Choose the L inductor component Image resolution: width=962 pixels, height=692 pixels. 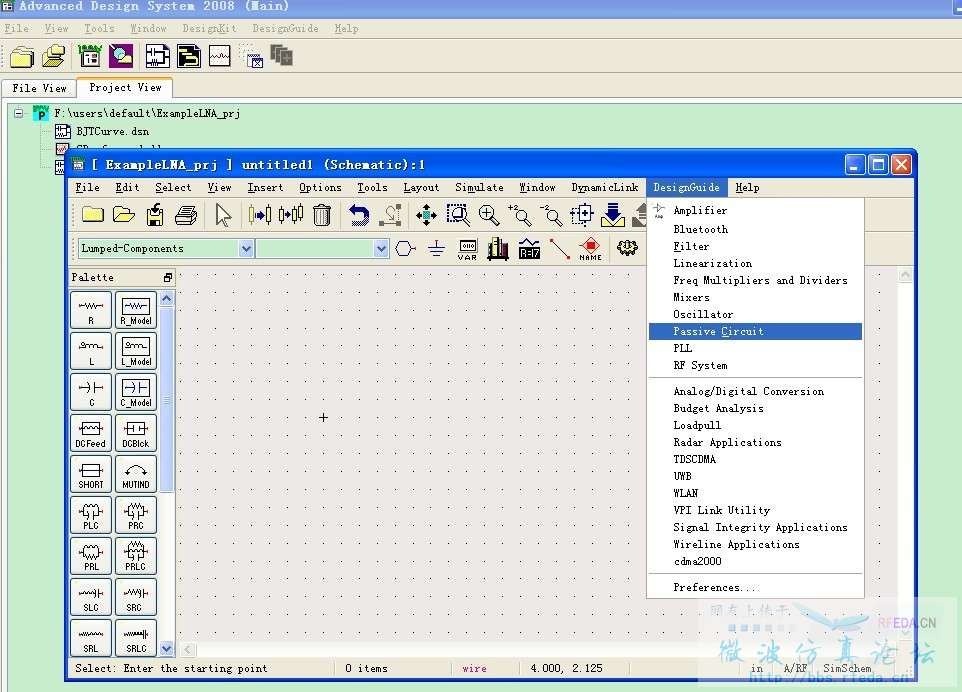tap(91, 352)
